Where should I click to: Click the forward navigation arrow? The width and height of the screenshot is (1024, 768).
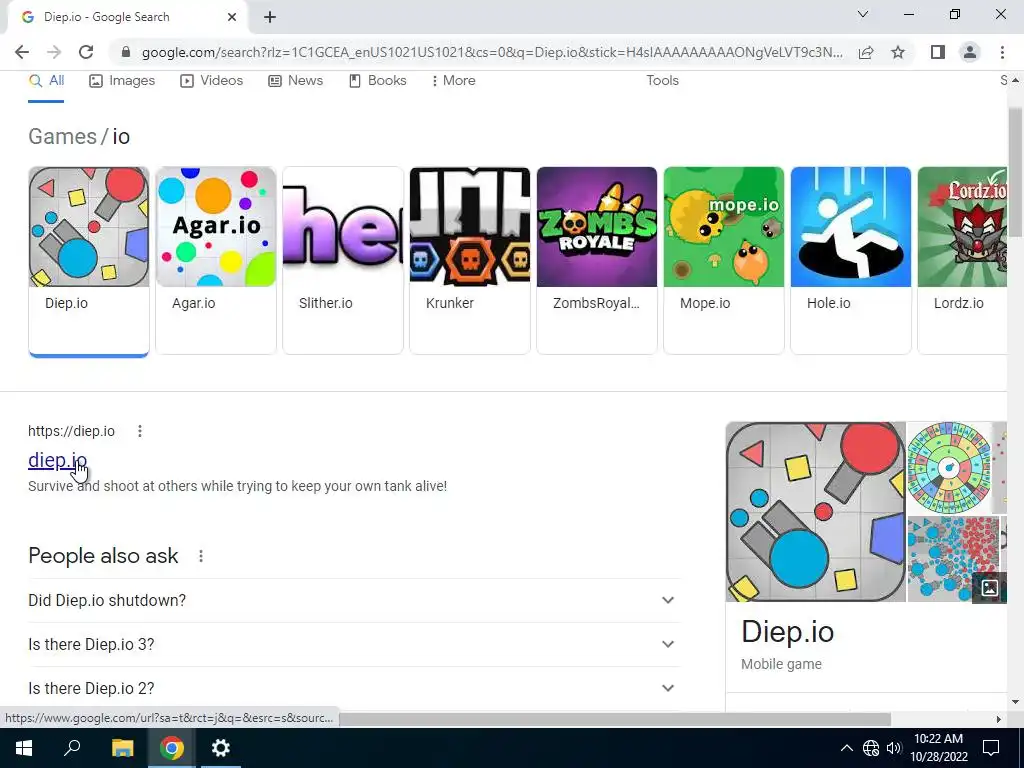tap(54, 52)
